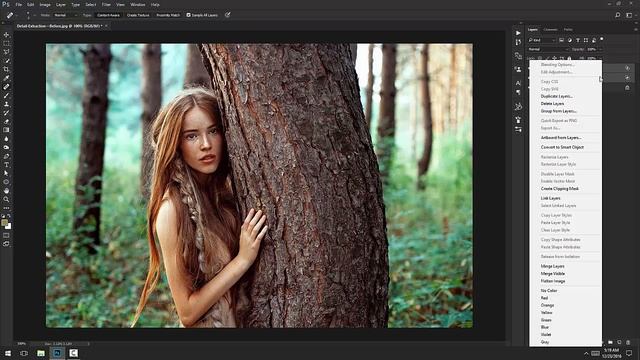Screen dimensions: 640x360
Task: Choose Red label color in context menu
Action: click(x=544, y=298)
